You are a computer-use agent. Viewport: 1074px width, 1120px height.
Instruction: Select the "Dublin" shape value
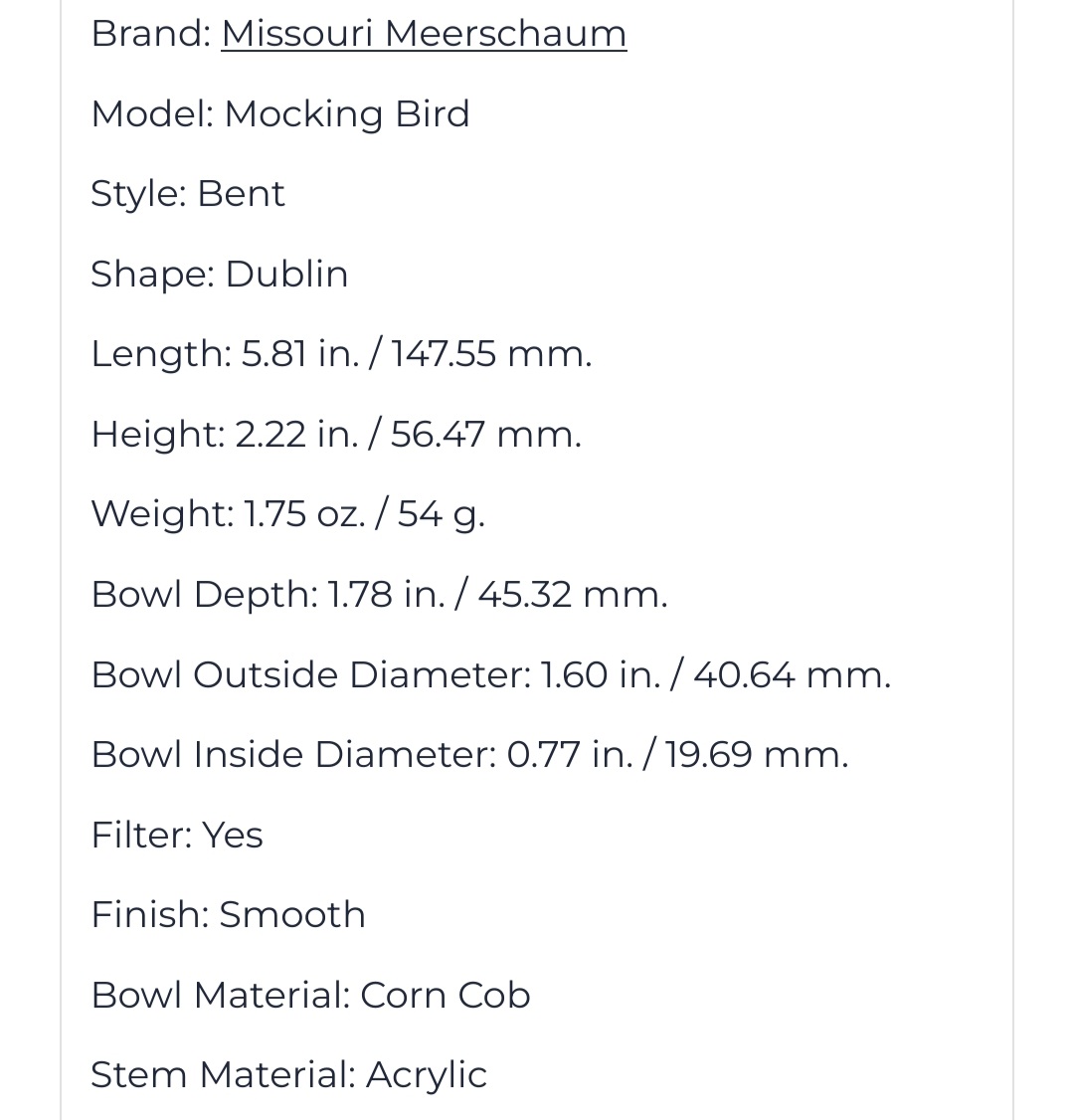(x=287, y=275)
